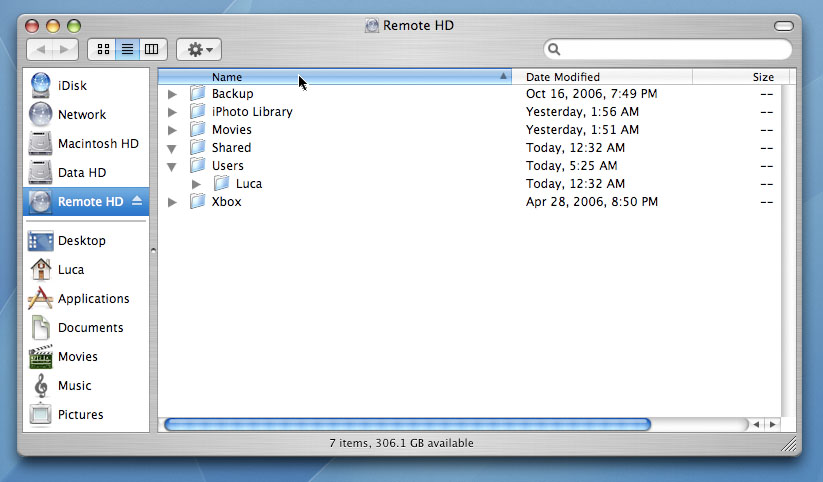Click the scroll right arrow
The height and width of the screenshot is (482, 823).
point(772,424)
